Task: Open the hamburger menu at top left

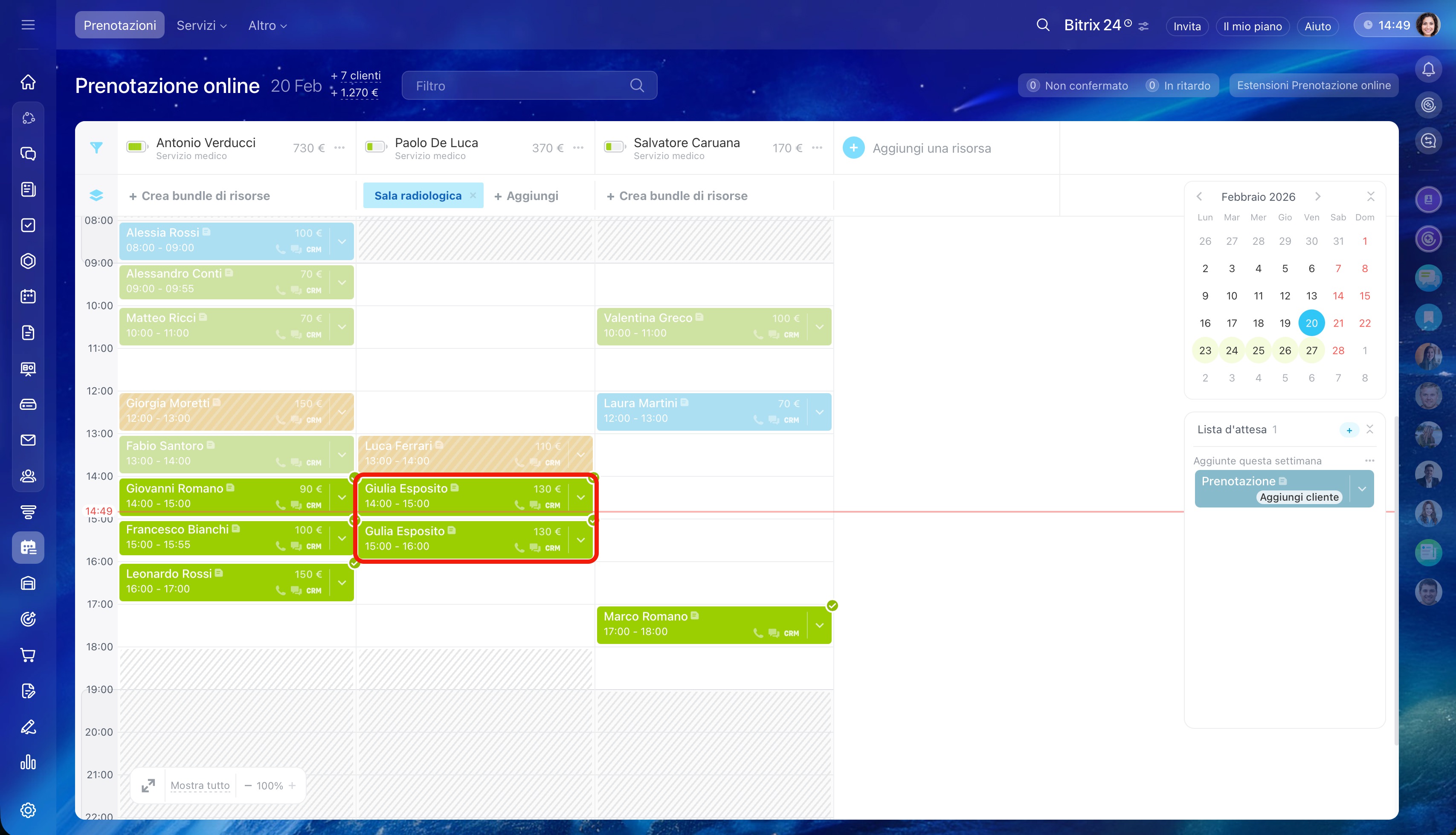Action: click(28, 25)
